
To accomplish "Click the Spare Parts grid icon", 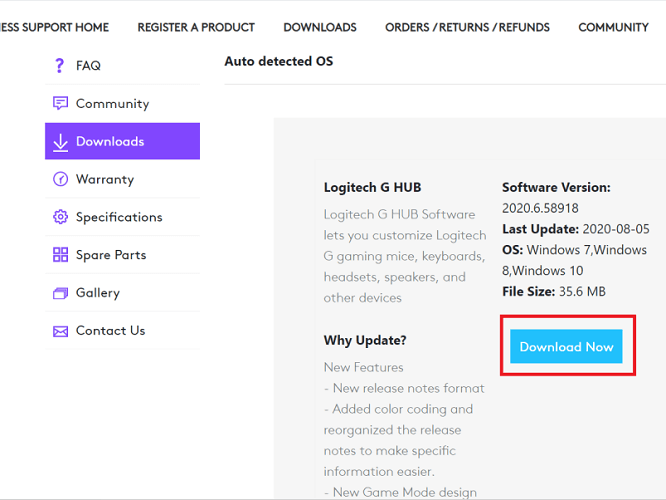I will (x=60, y=254).
